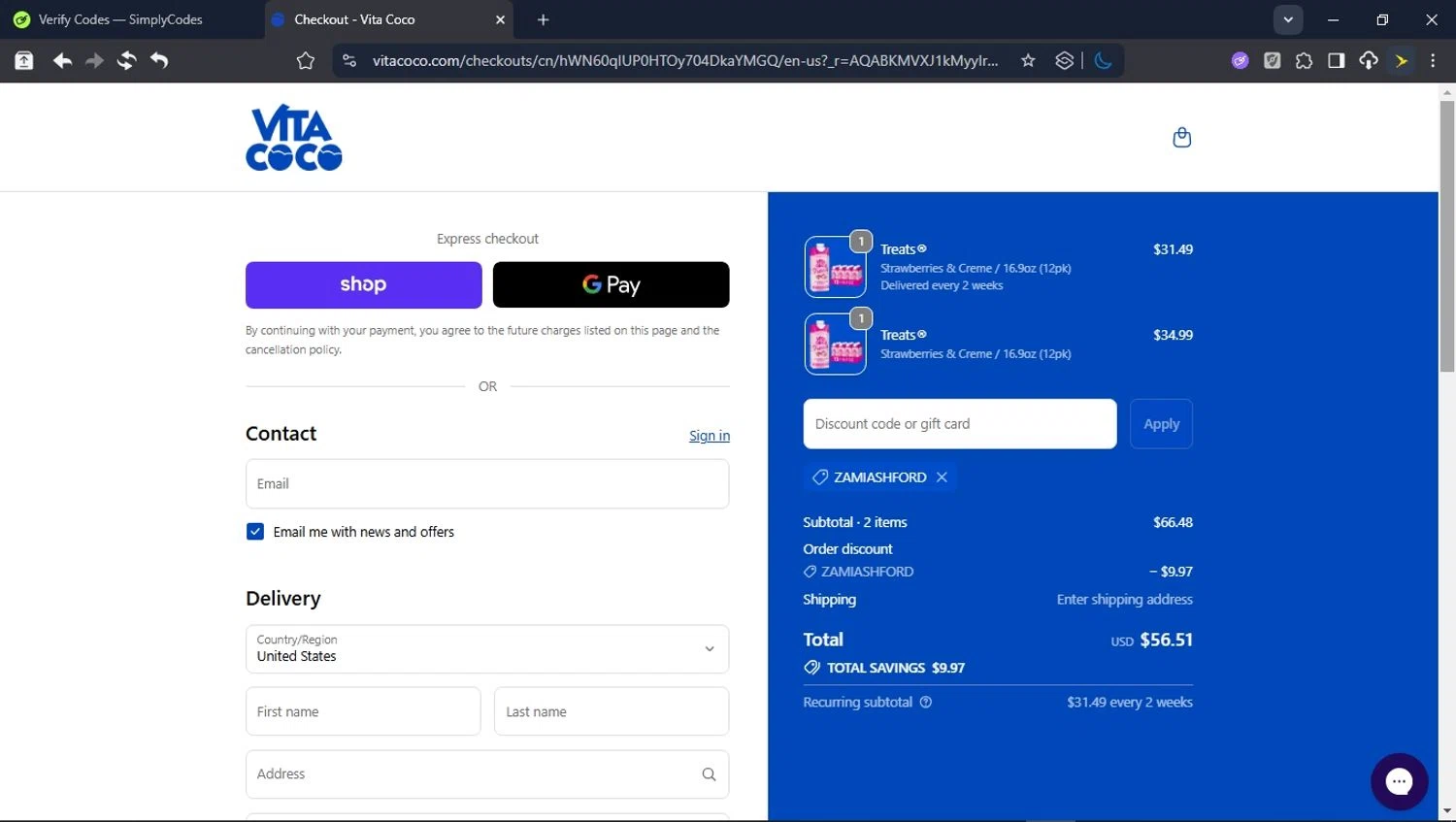Remove the ZAMIASHFORD discount code tag
Image resolution: width=1456 pixels, height=822 pixels.
click(x=942, y=477)
